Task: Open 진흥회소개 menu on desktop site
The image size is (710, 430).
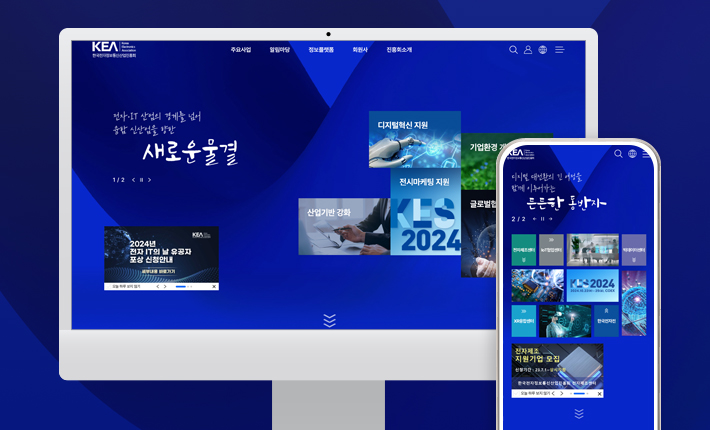Action: click(x=399, y=50)
